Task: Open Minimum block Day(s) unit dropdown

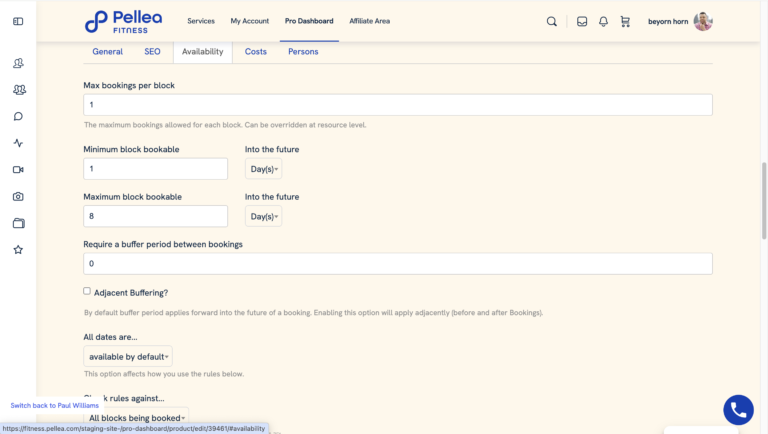Action: click(x=264, y=169)
